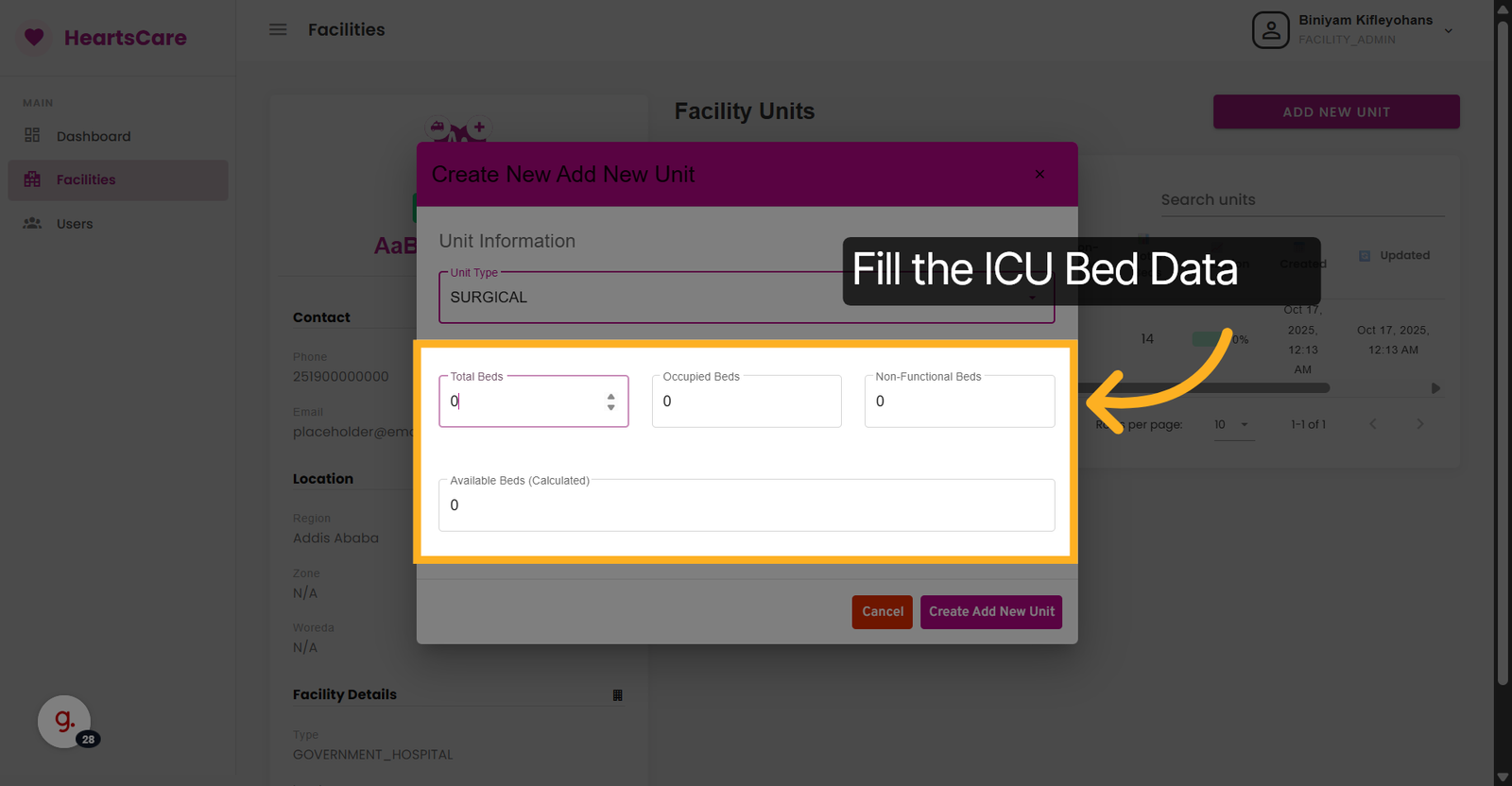Open the user profile avatar icon
Image resolution: width=1512 pixels, height=786 pixels.
pyautogui.click(x=1270, y=29)
